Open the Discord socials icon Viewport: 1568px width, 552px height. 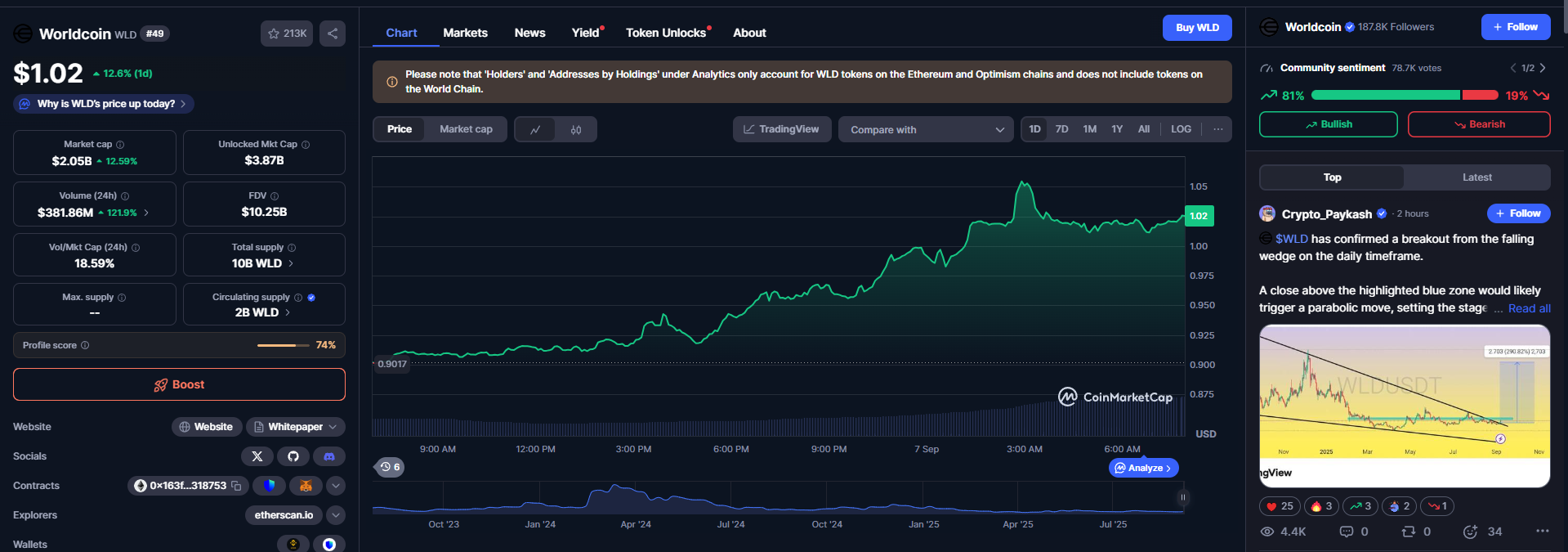(329, 456)
